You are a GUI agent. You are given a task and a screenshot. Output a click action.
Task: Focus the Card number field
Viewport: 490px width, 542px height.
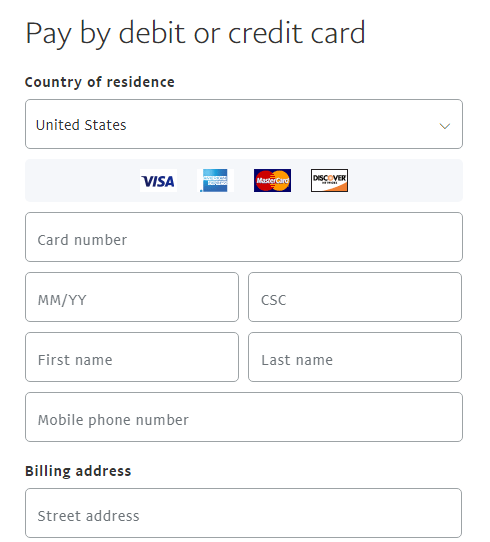(x=244, y=237)
